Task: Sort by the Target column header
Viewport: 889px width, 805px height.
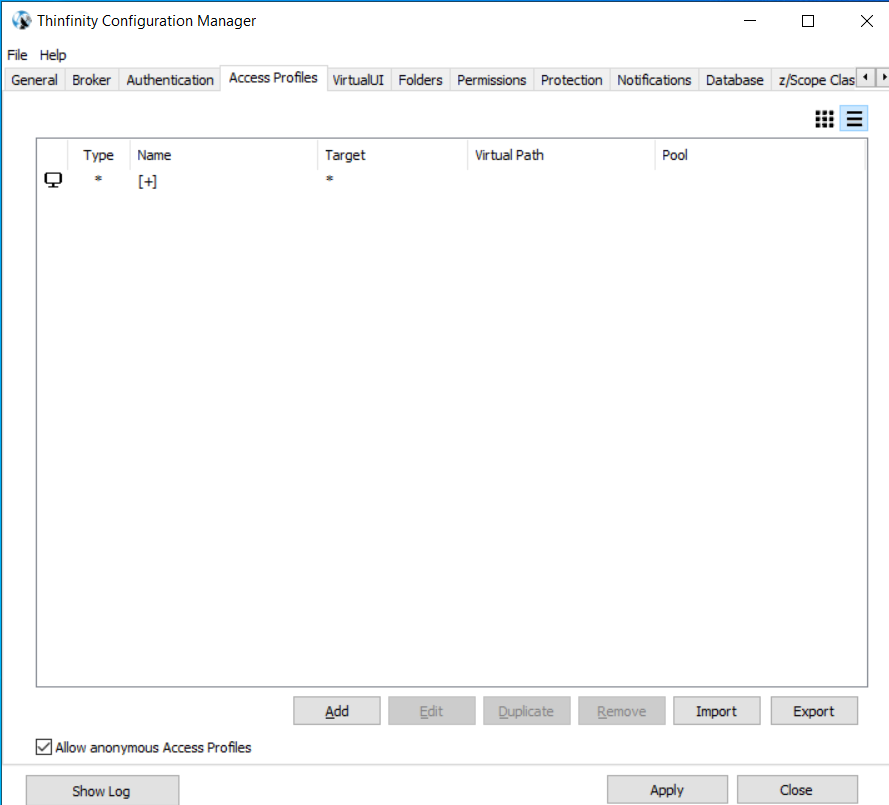Action: 392,155
